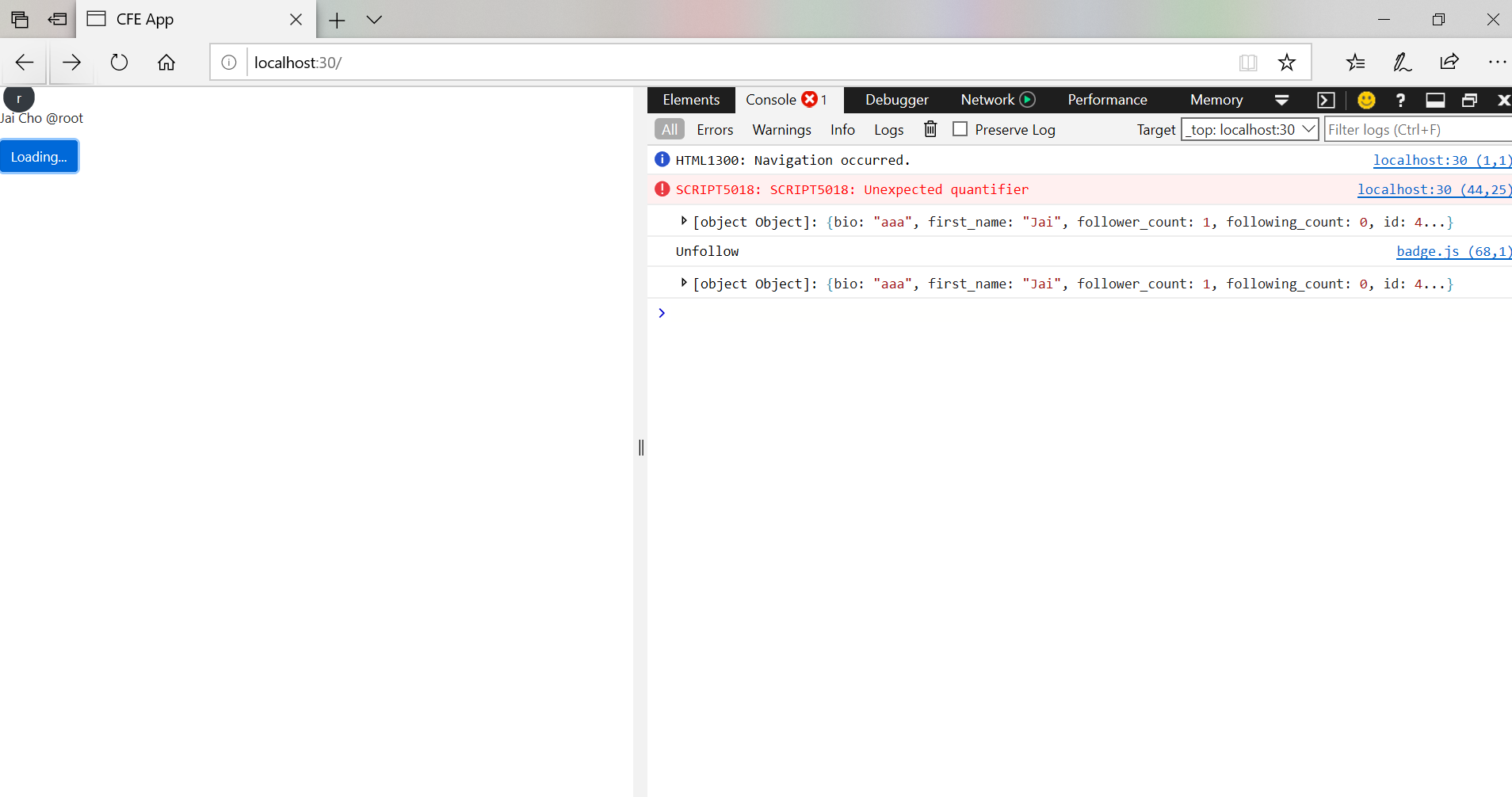The width and height of the screenshot is (1512, 797).
Task: Open Settings and more ellipsis menu
Action: pos(1497,63)
